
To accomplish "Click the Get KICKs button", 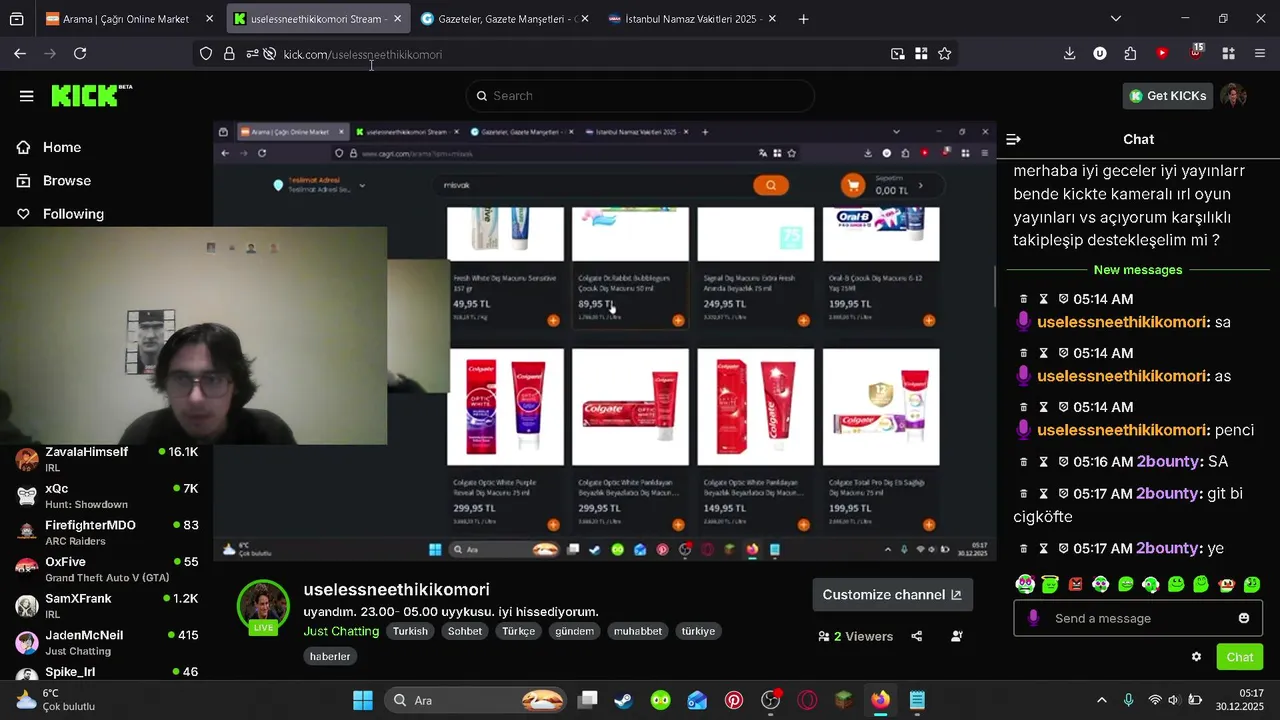I will click(1167, 96).
